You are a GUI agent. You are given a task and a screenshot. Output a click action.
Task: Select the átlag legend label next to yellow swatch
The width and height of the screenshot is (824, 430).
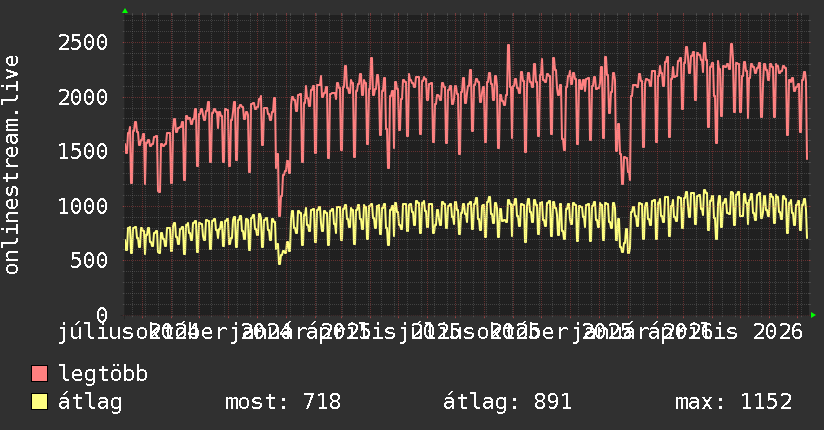90,402
